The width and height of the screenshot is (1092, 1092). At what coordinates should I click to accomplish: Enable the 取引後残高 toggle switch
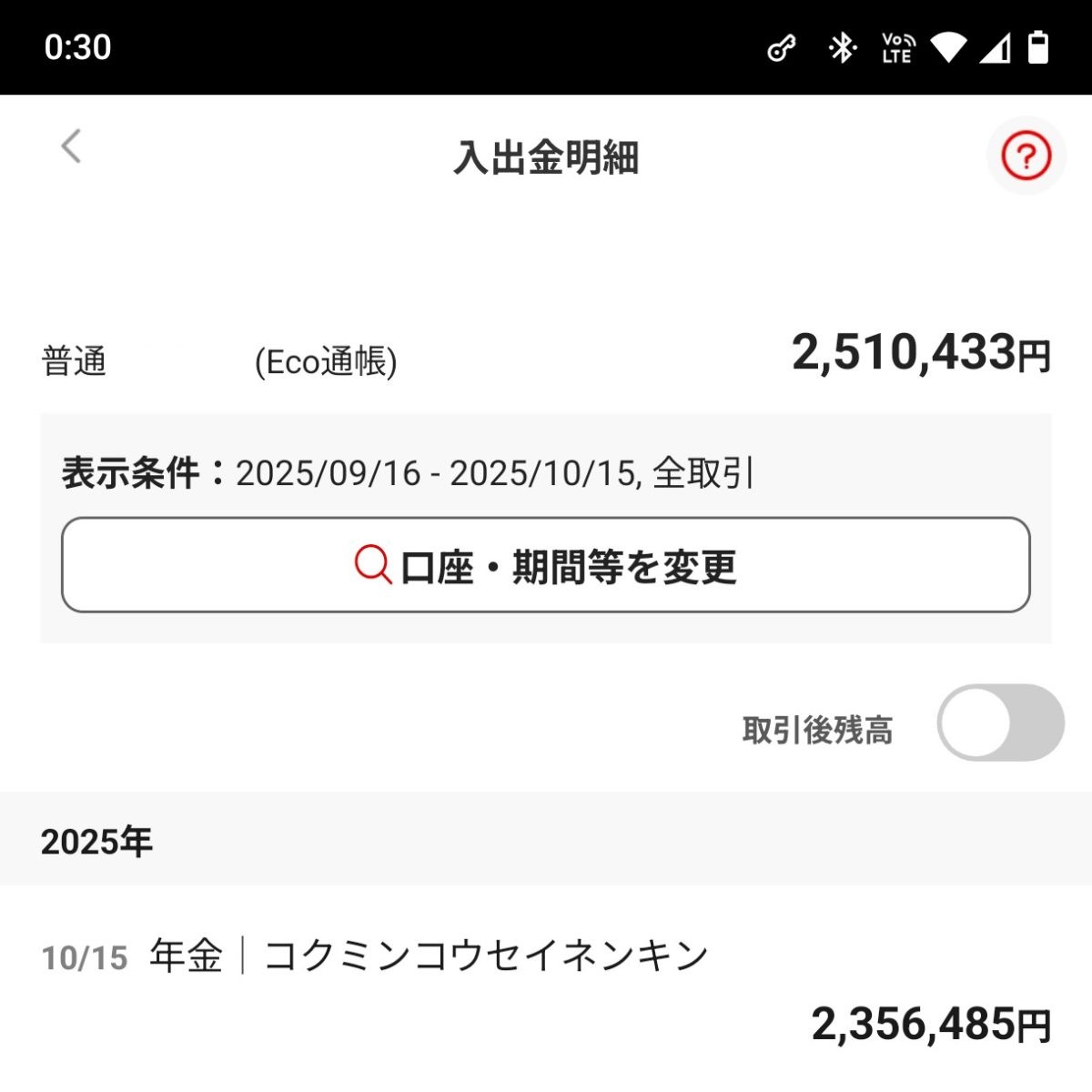[x=1000, y=723]
